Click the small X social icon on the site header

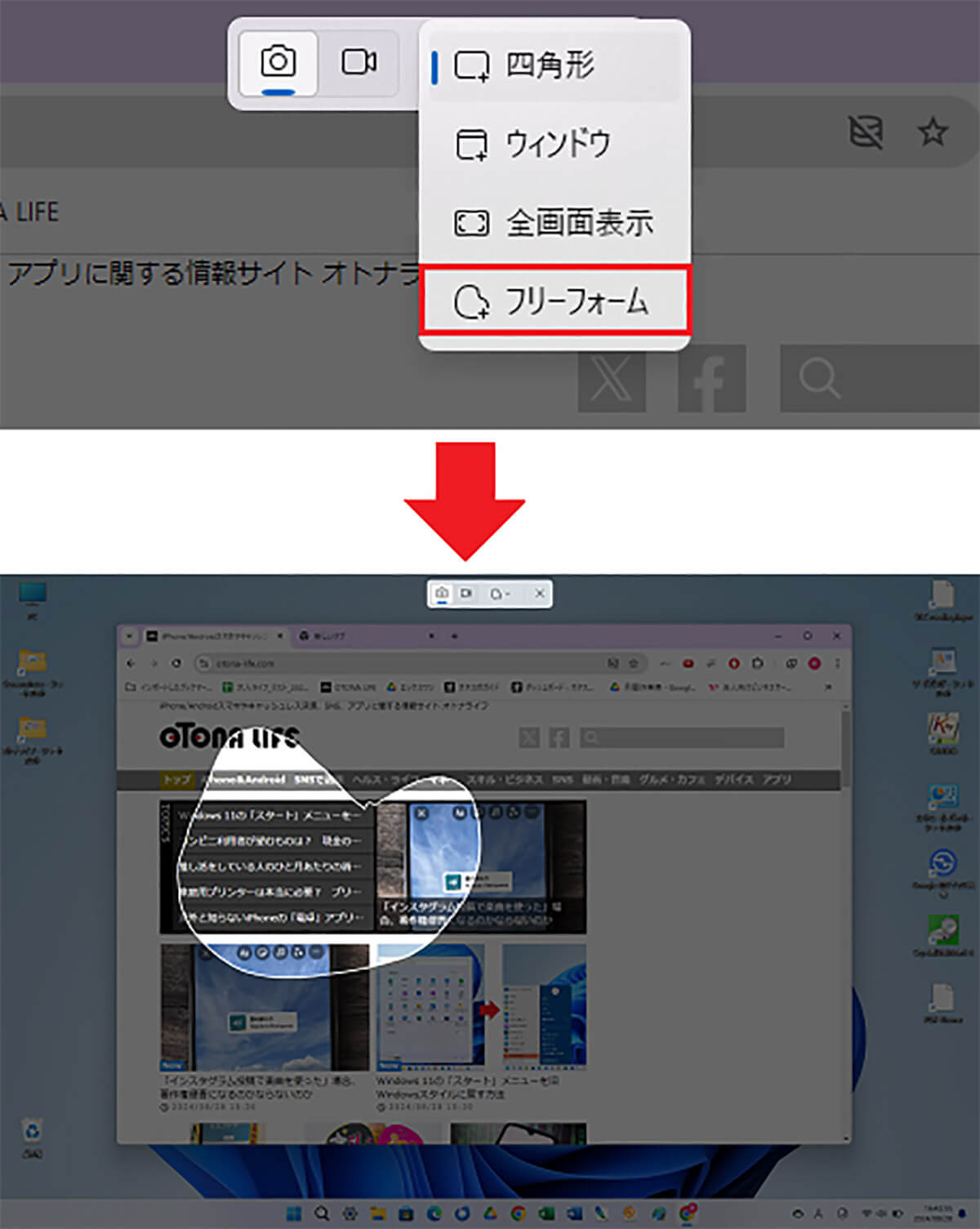[529, 738]
